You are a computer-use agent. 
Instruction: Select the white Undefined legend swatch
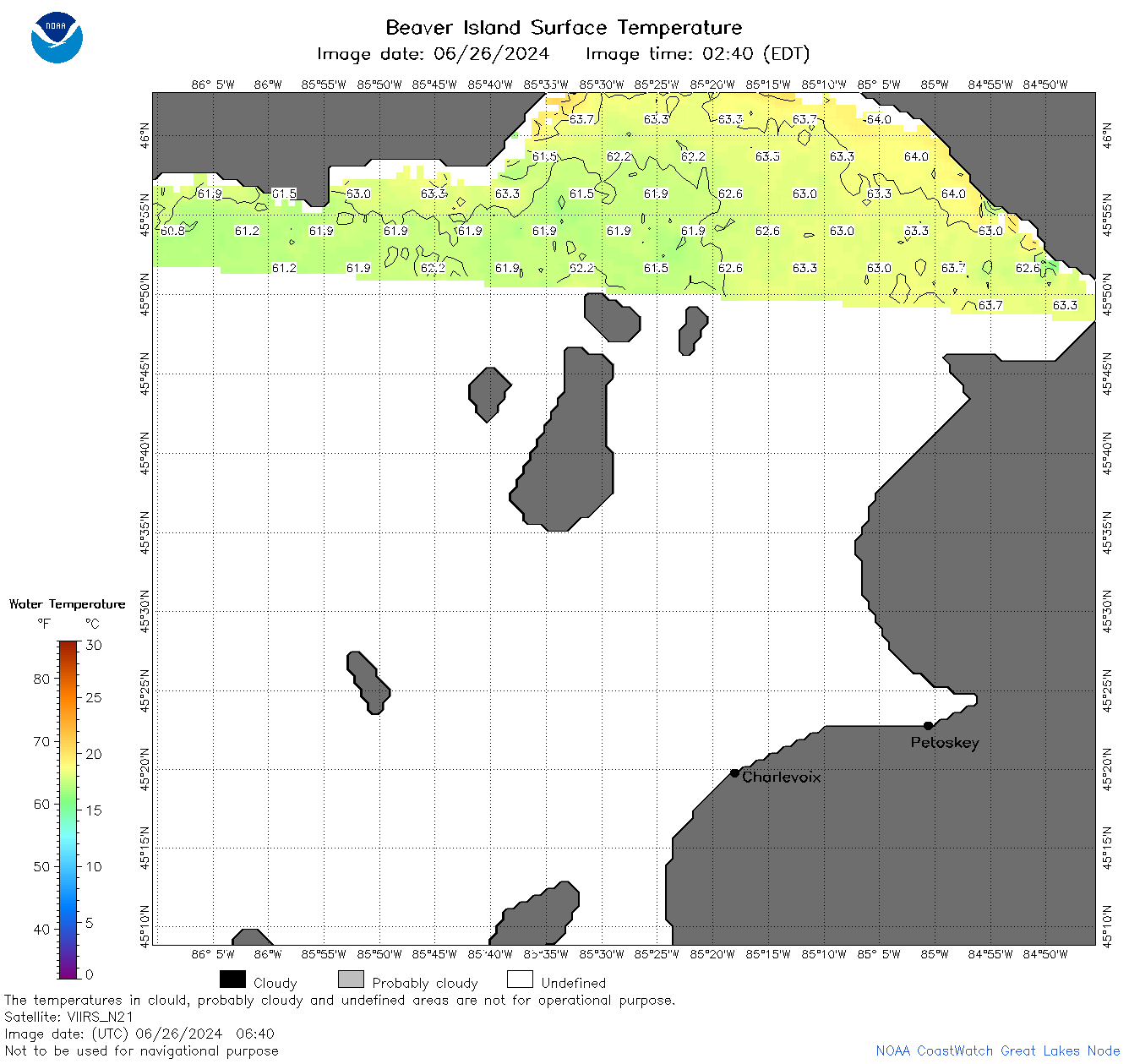point(520,979)
